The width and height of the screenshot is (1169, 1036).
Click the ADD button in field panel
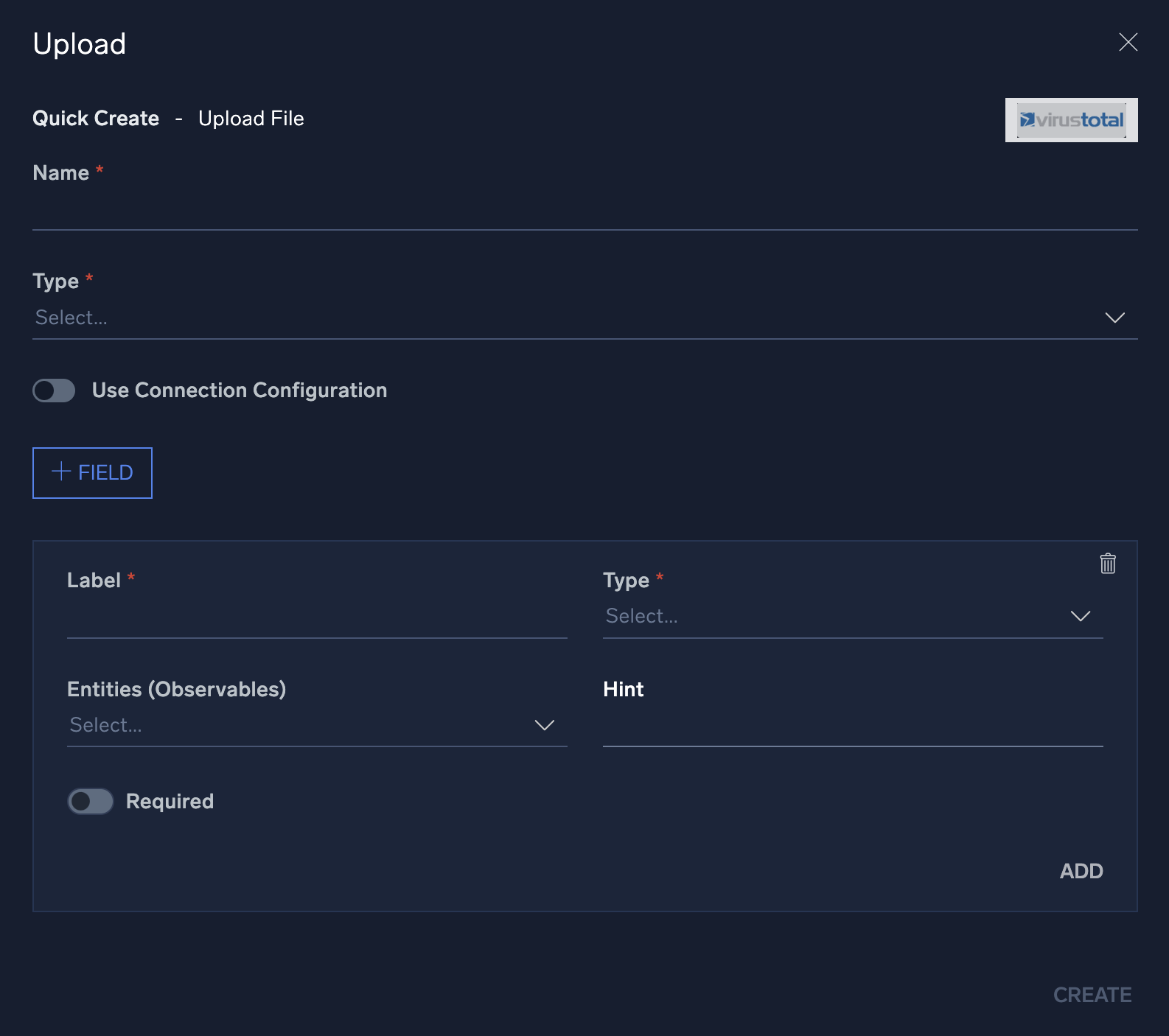tap(1081, 871)
